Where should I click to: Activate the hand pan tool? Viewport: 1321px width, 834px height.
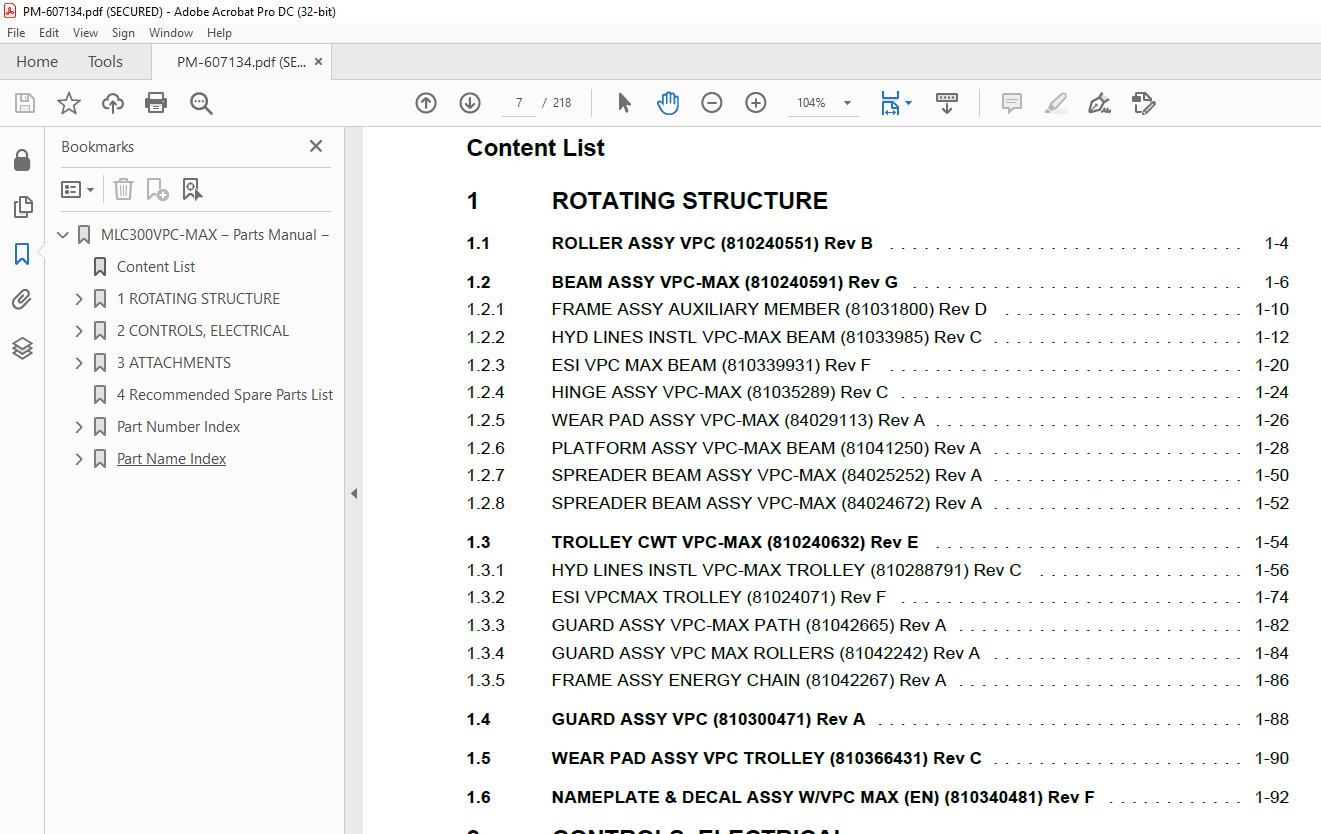(668, 103)
